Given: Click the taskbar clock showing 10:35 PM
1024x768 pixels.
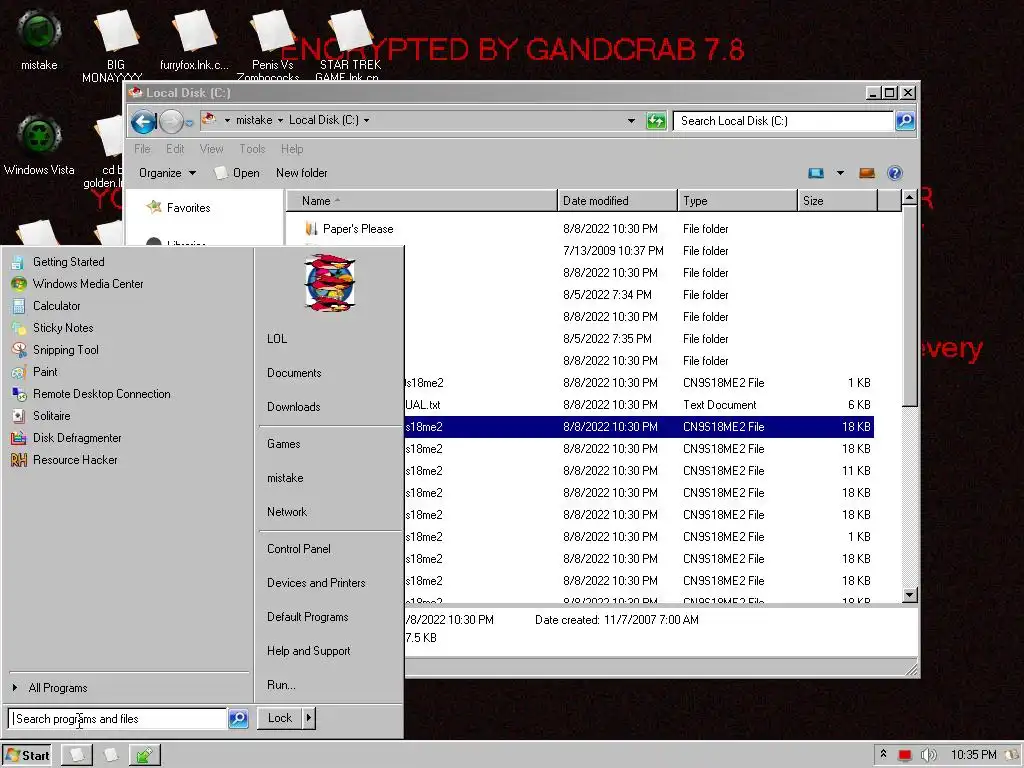Looking at the screenshot, I should (x=973, y=755).
